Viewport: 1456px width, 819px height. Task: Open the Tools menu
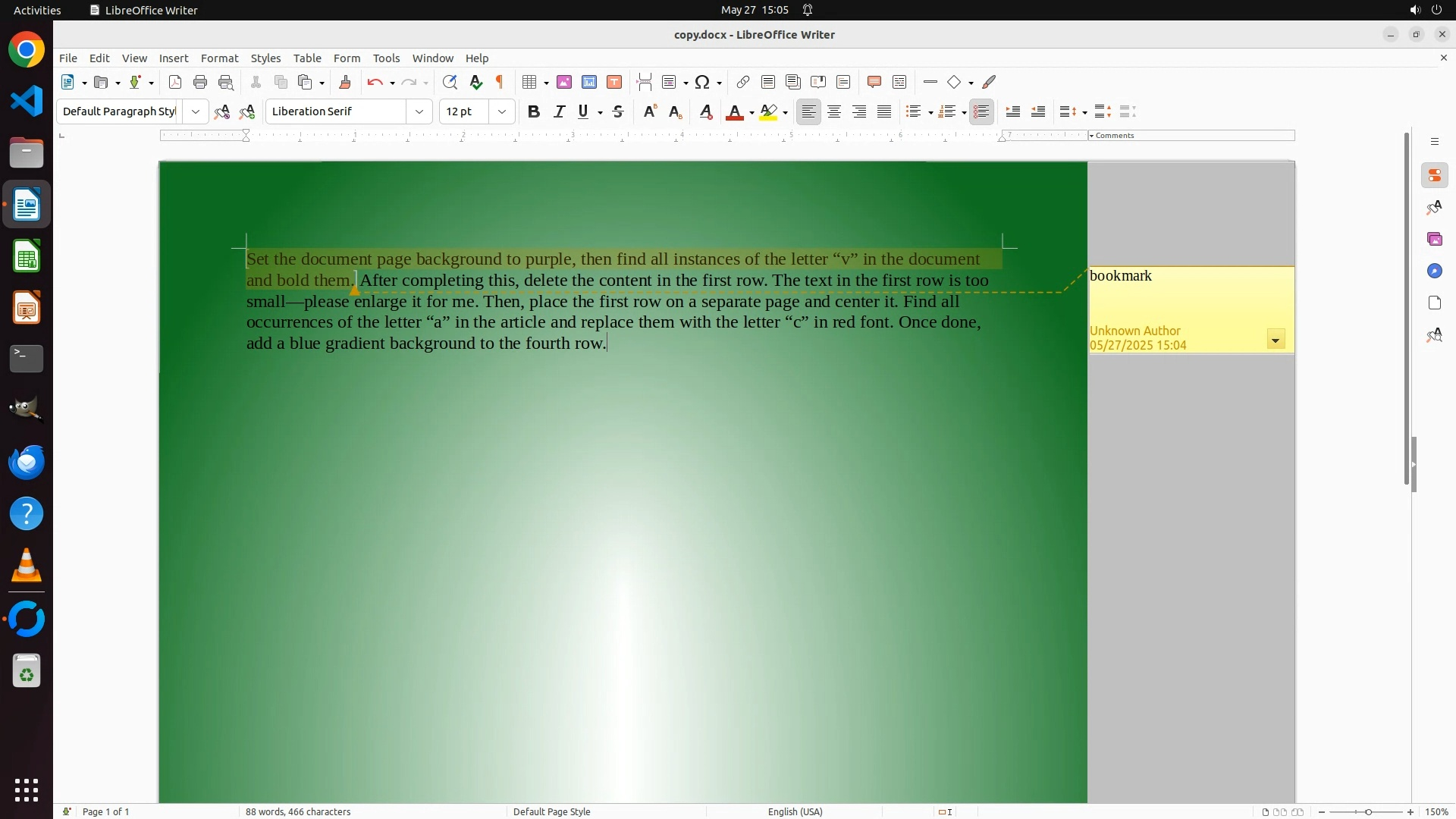click(x=386, y=58)
